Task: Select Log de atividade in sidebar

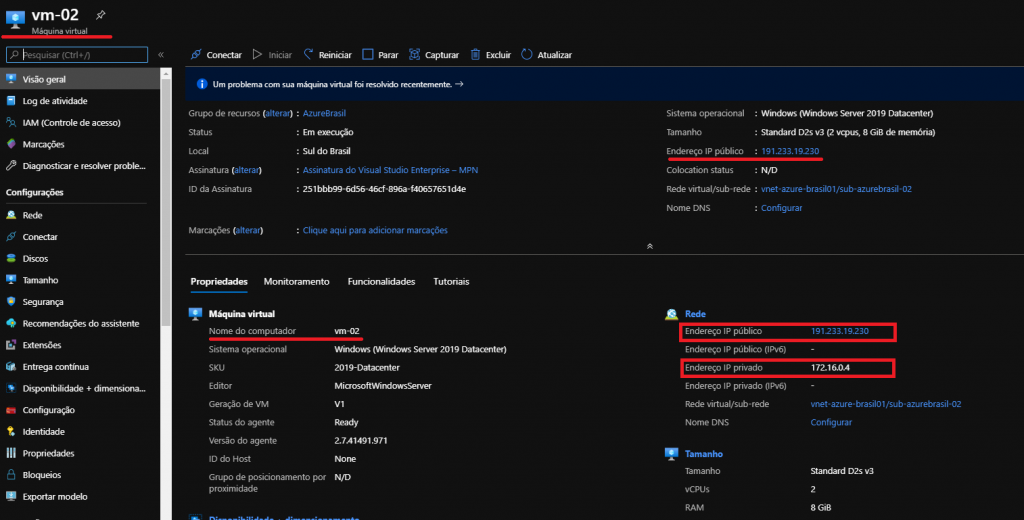Action: click(x=55, y=101)
